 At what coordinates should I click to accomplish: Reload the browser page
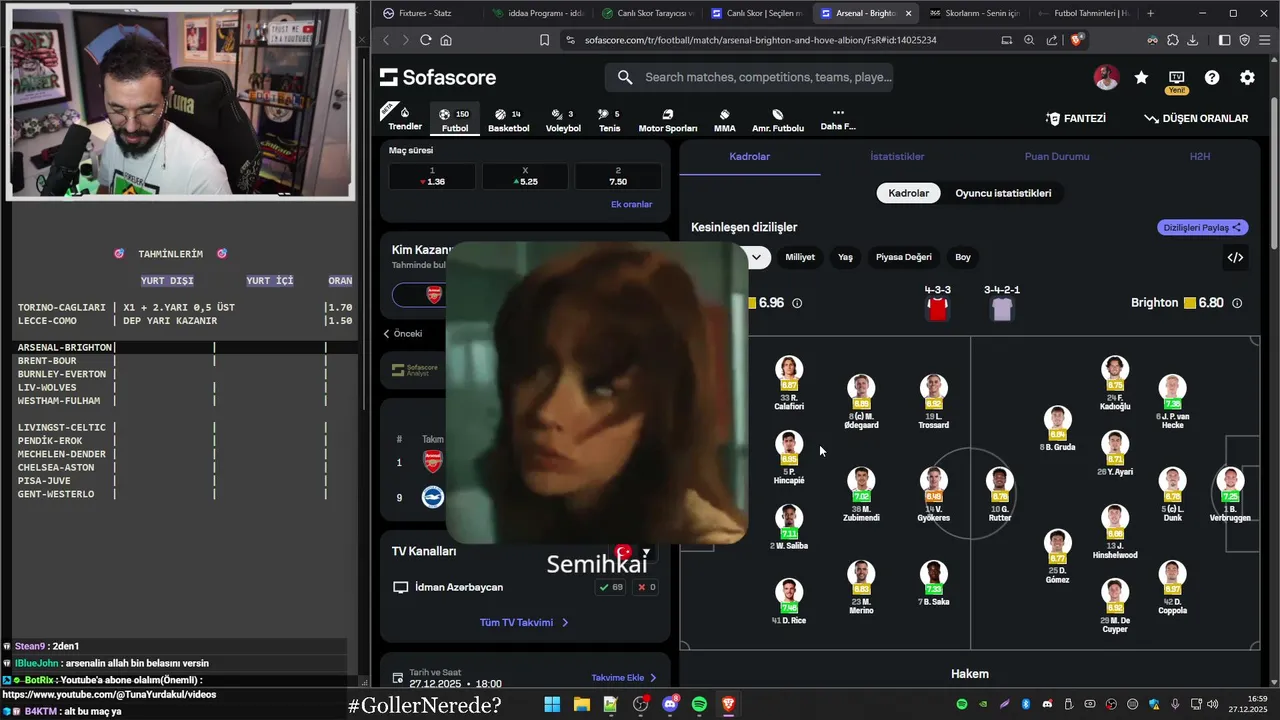(425, 40)
